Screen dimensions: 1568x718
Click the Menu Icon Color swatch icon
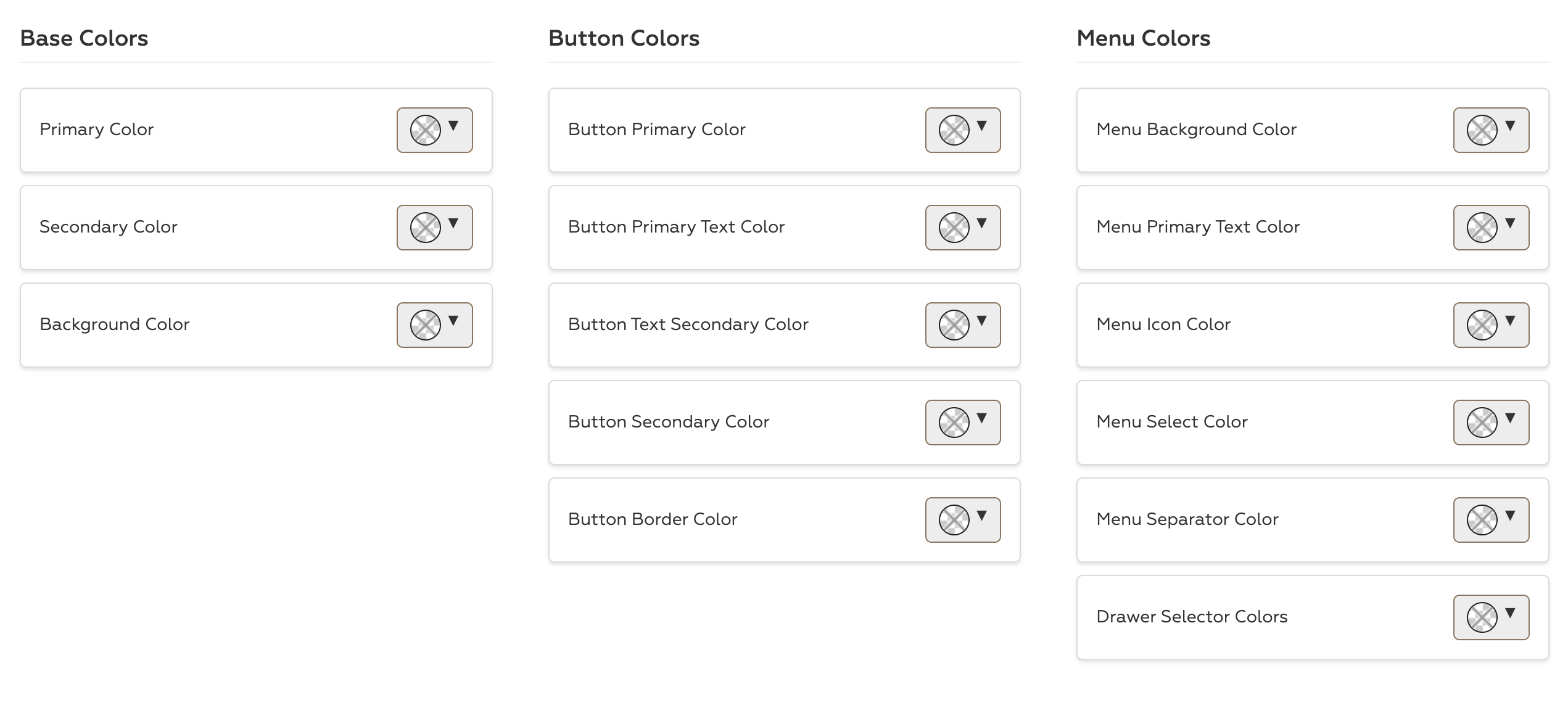(1482, 325)
